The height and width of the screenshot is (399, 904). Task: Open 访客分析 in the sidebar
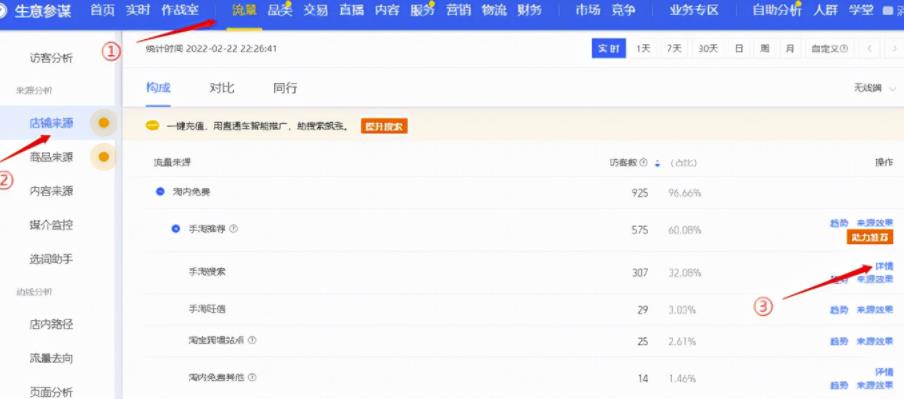(51, 58)
